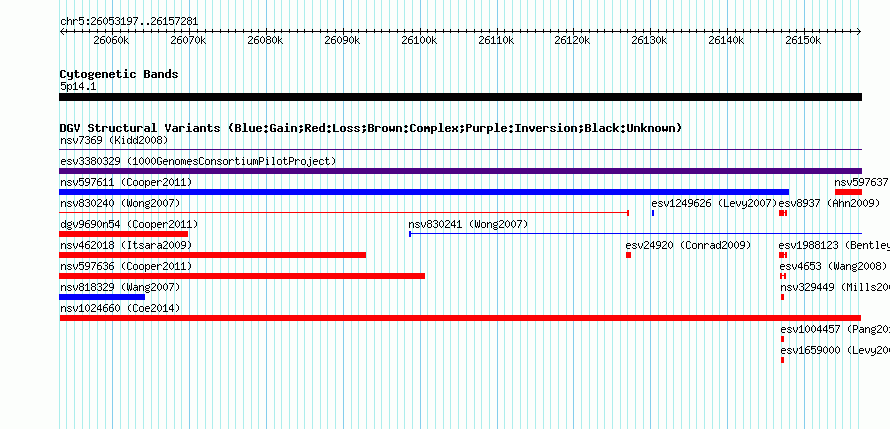Open esv1249626 (Levy2007) label
The width and height of the screenshot is (890, 429).
[x=714, y=203]
